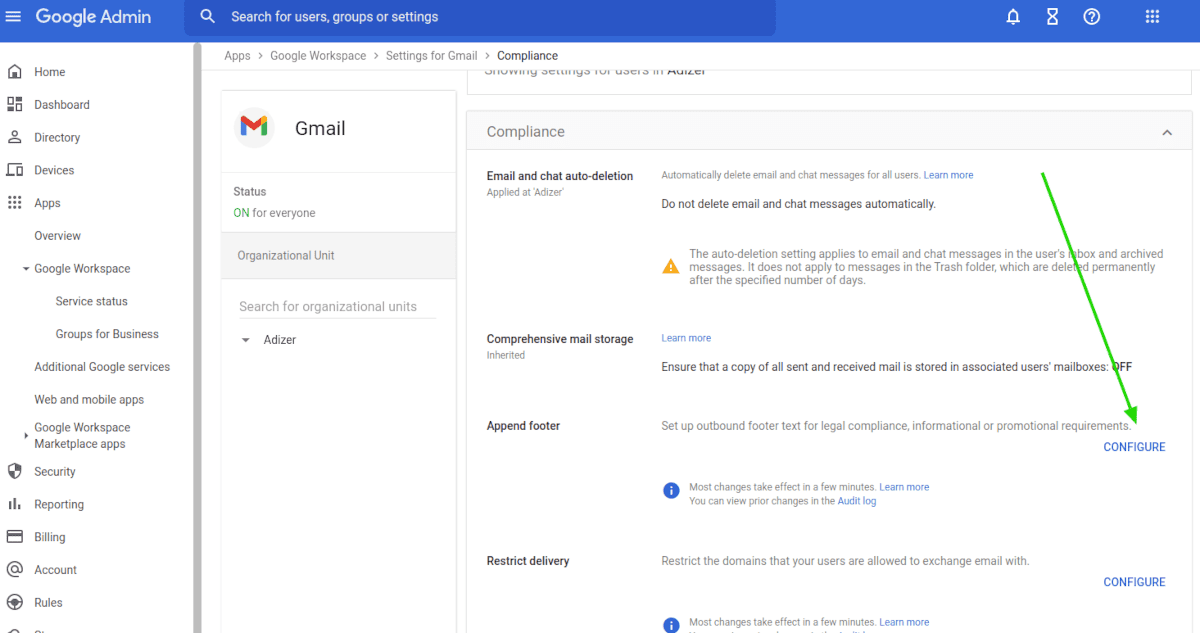
Task: Click the search field for organizational units
Action: (x=328, y=306)
